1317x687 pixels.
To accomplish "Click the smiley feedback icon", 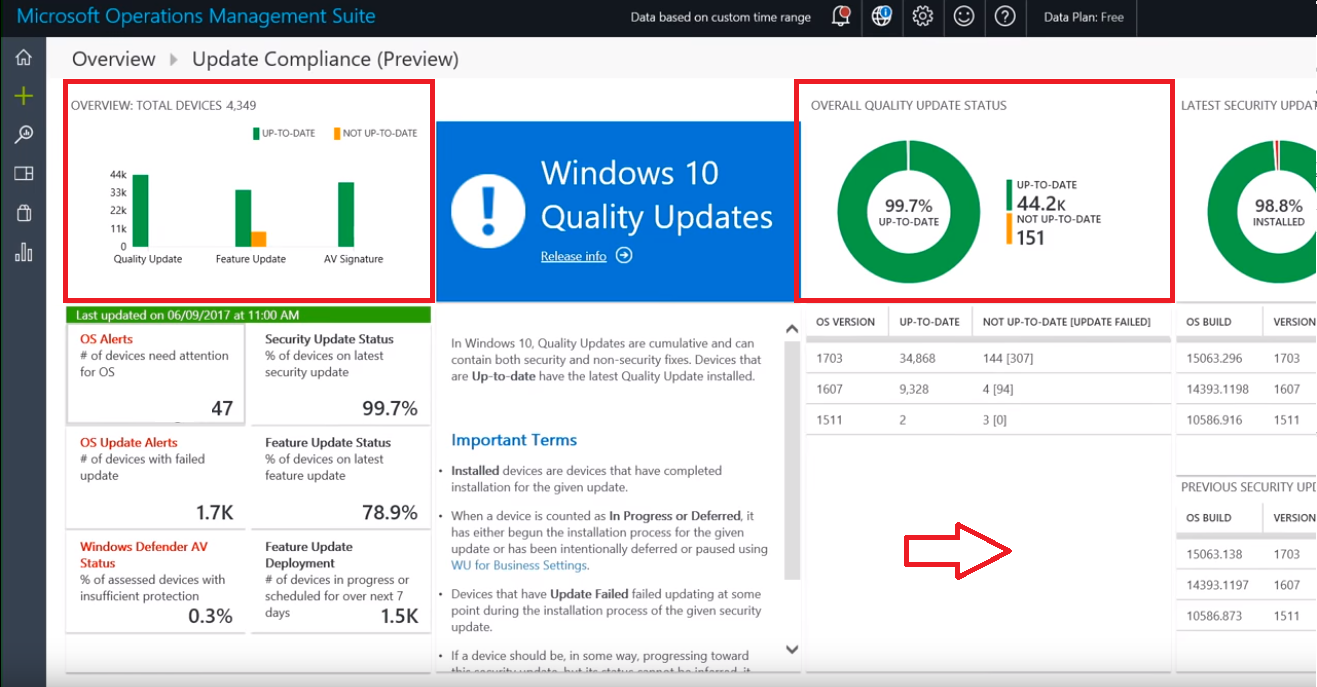I will coord(964,17).
